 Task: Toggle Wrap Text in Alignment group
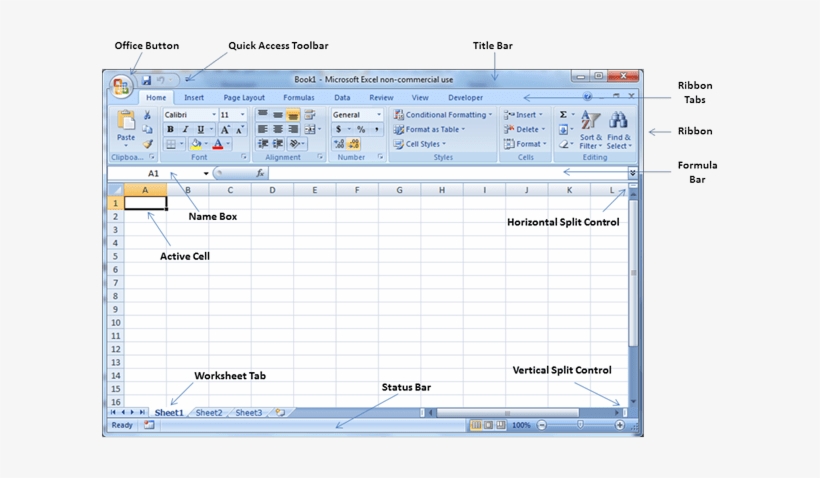tap(310, 115)
